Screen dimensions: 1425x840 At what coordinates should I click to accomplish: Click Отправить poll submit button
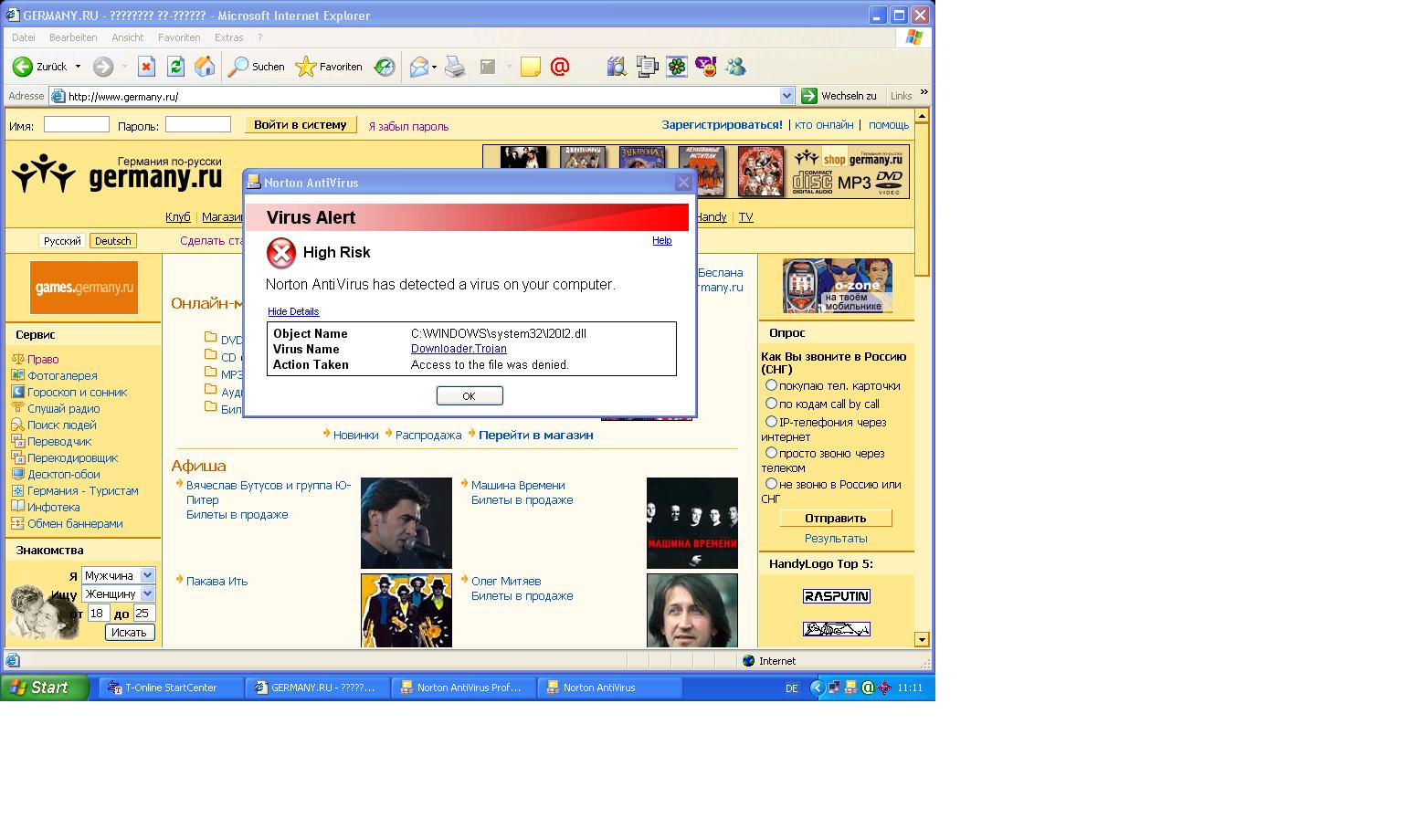[836, 518]
